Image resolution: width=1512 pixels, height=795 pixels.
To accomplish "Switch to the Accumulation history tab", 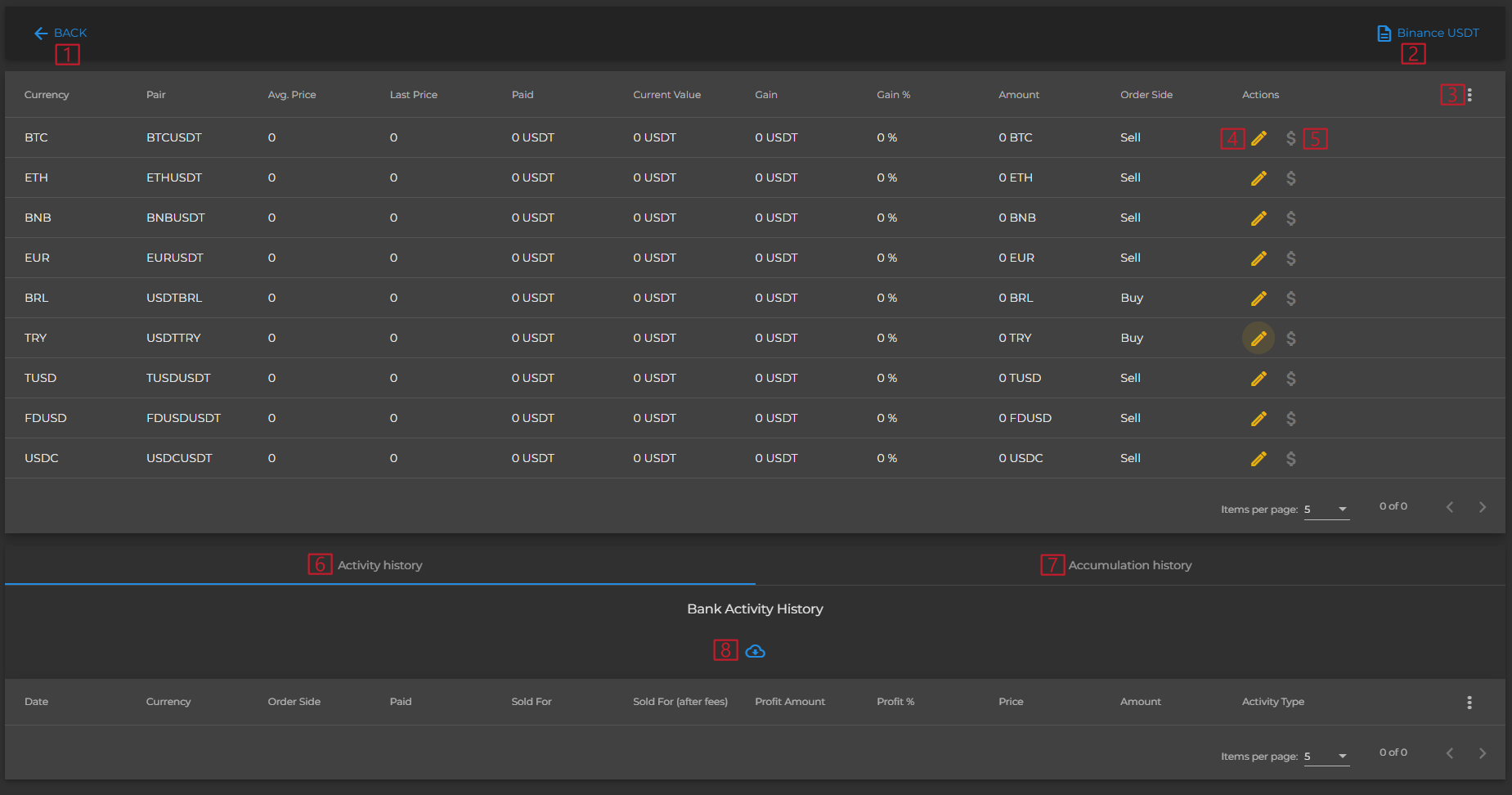I will pyautogui.click(x=1129, y=565).
